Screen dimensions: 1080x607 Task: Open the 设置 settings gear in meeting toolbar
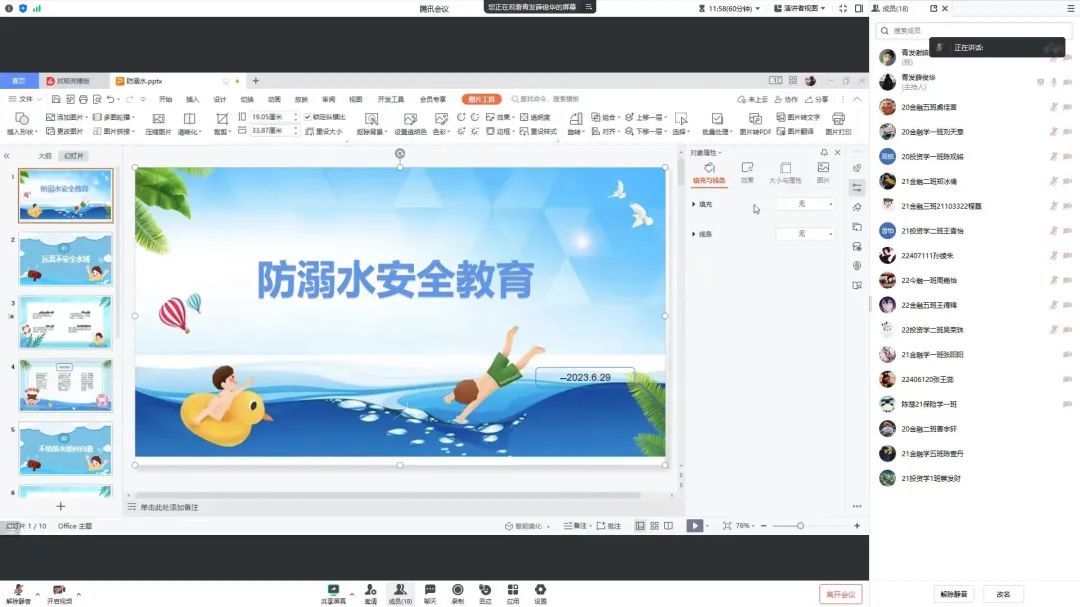pyautogui.click(x=540, y=590)
